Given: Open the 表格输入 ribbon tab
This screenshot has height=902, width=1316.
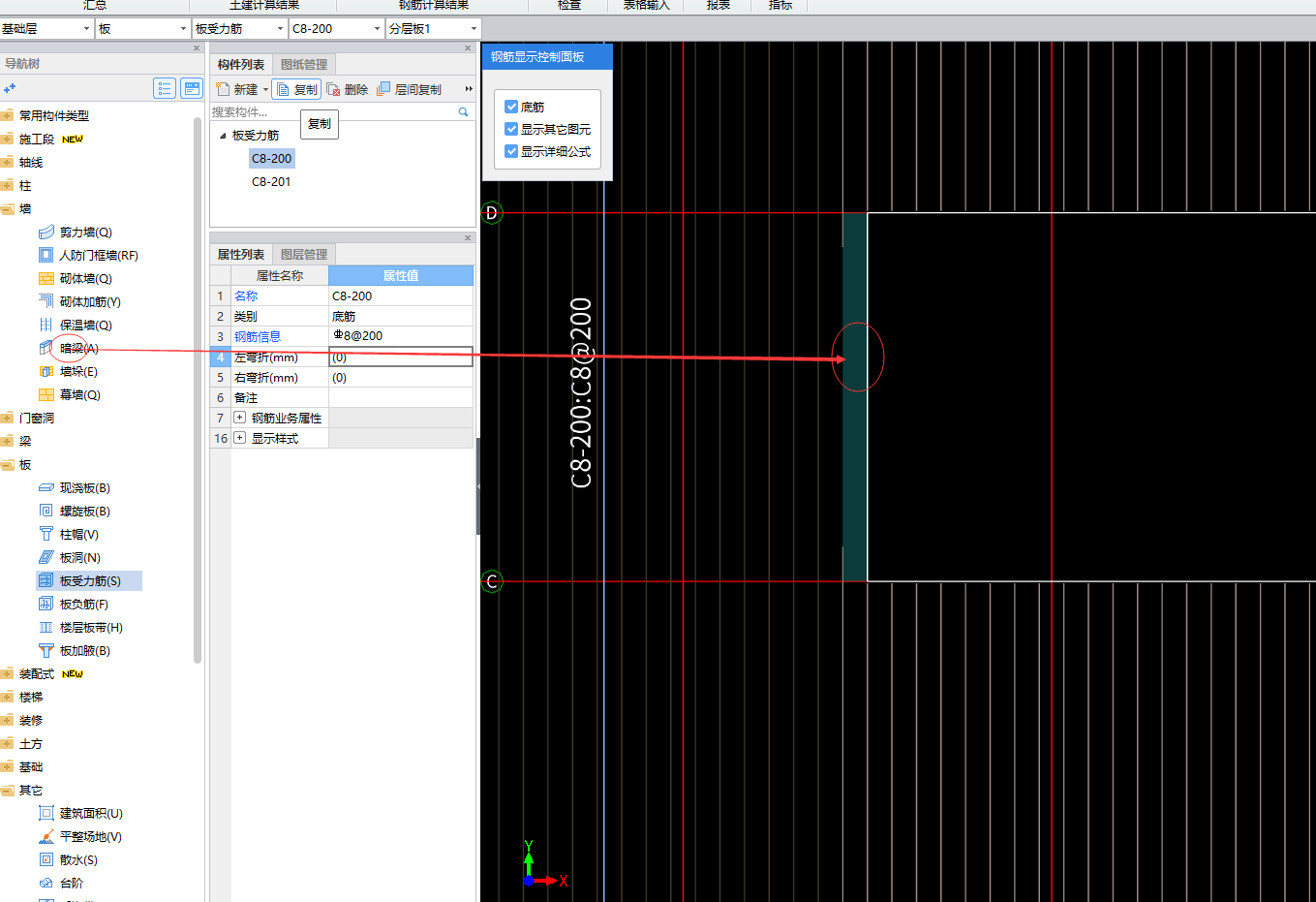Looking at the screenshot, I should pyautogui.click(x=646, y=5).
